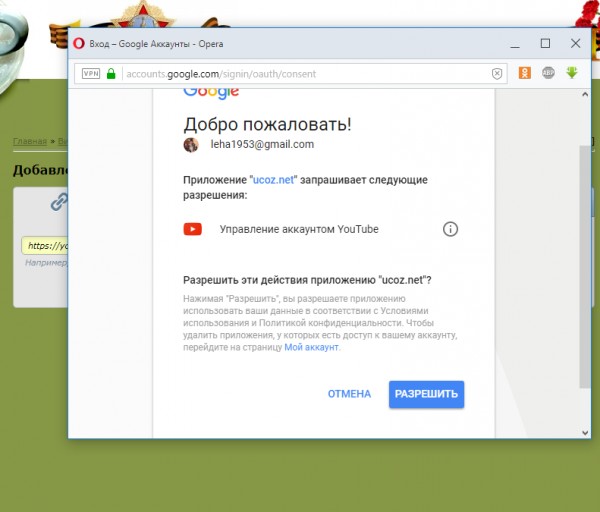Image resolution: width=600 pixels, height=512 pixels.
Task: Click the leha1953@gmail.com email text
Action: (x=262, y=144)
